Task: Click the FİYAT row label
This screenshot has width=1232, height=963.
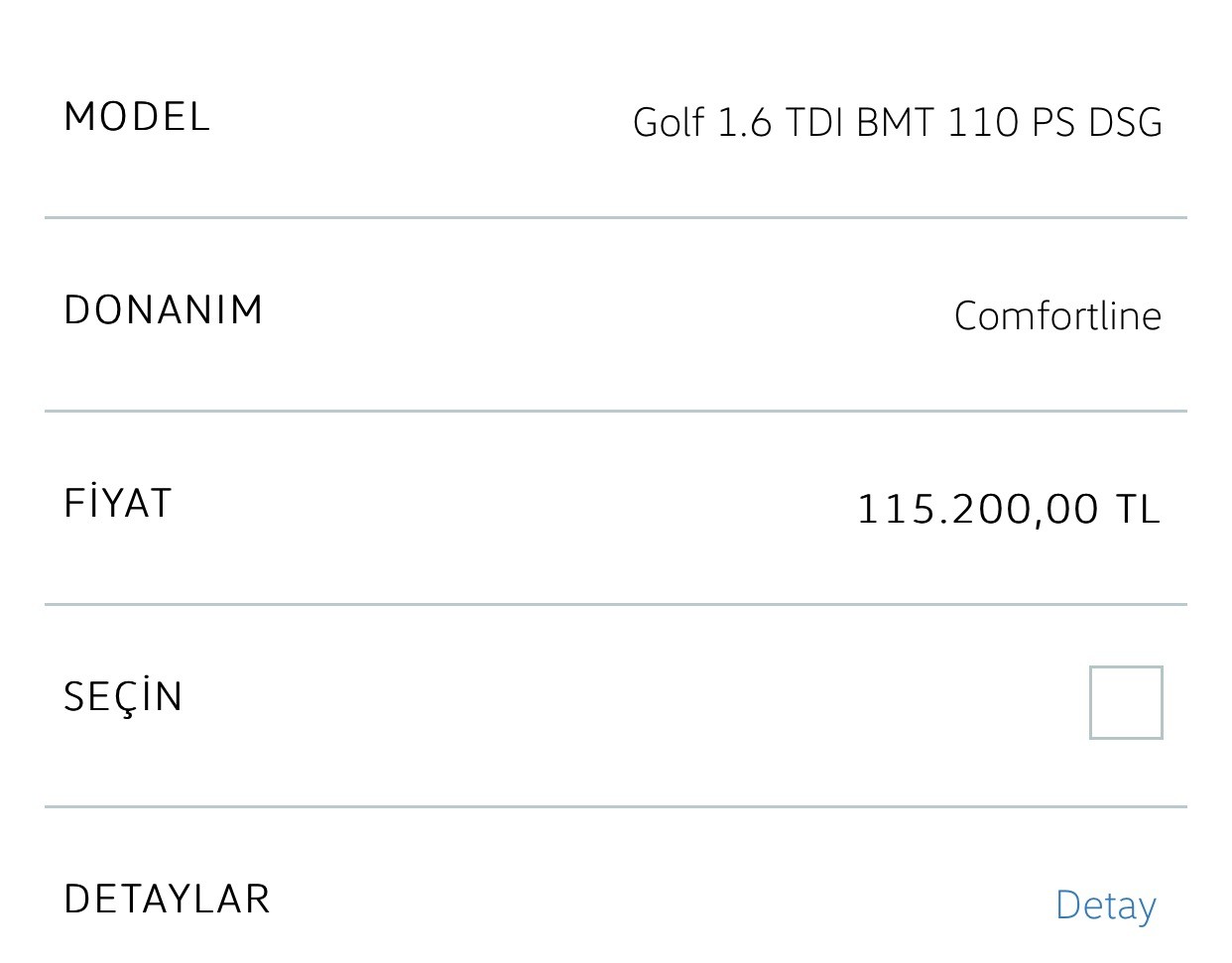Action: tap(118, 501)
